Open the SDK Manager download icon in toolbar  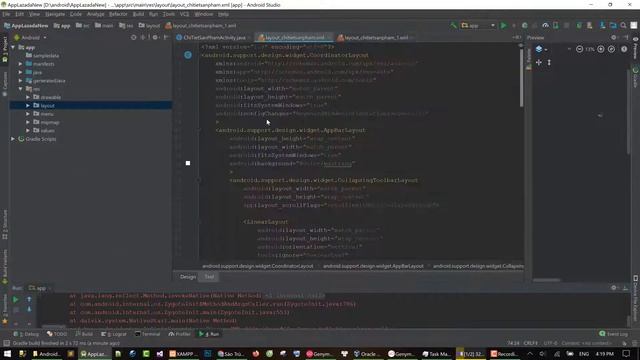[602, 25]
